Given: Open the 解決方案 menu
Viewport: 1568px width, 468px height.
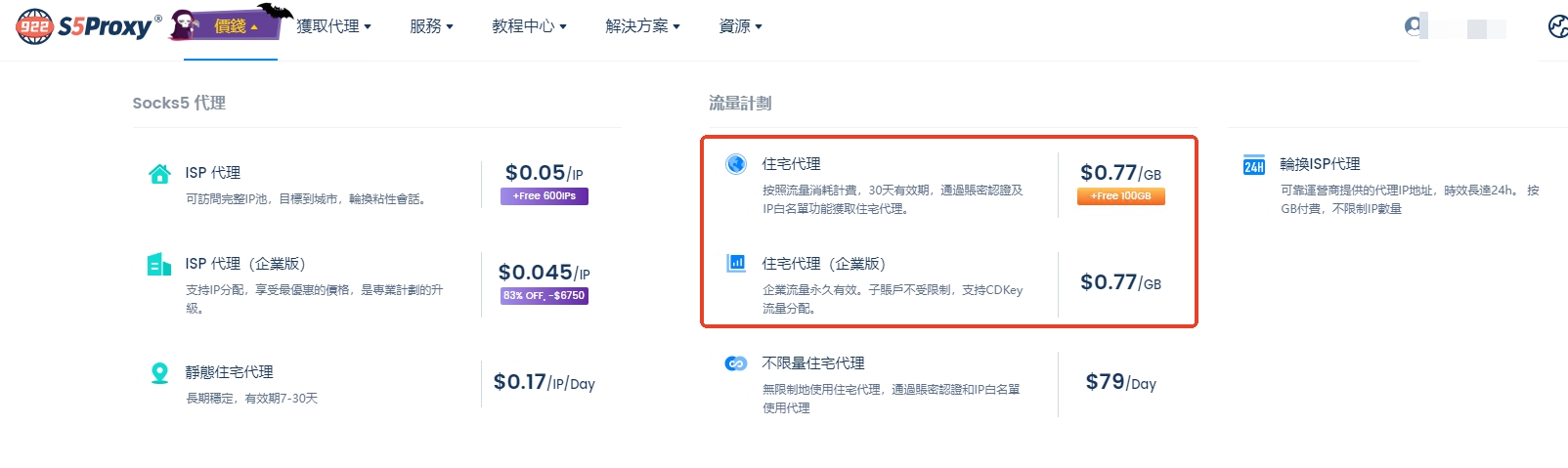Looking at the screenshot, I should 642,26.
